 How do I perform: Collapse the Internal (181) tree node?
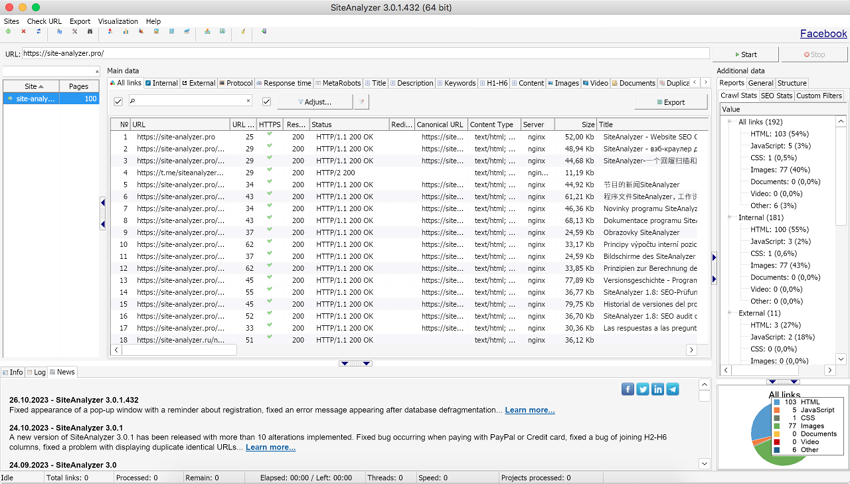730,217
